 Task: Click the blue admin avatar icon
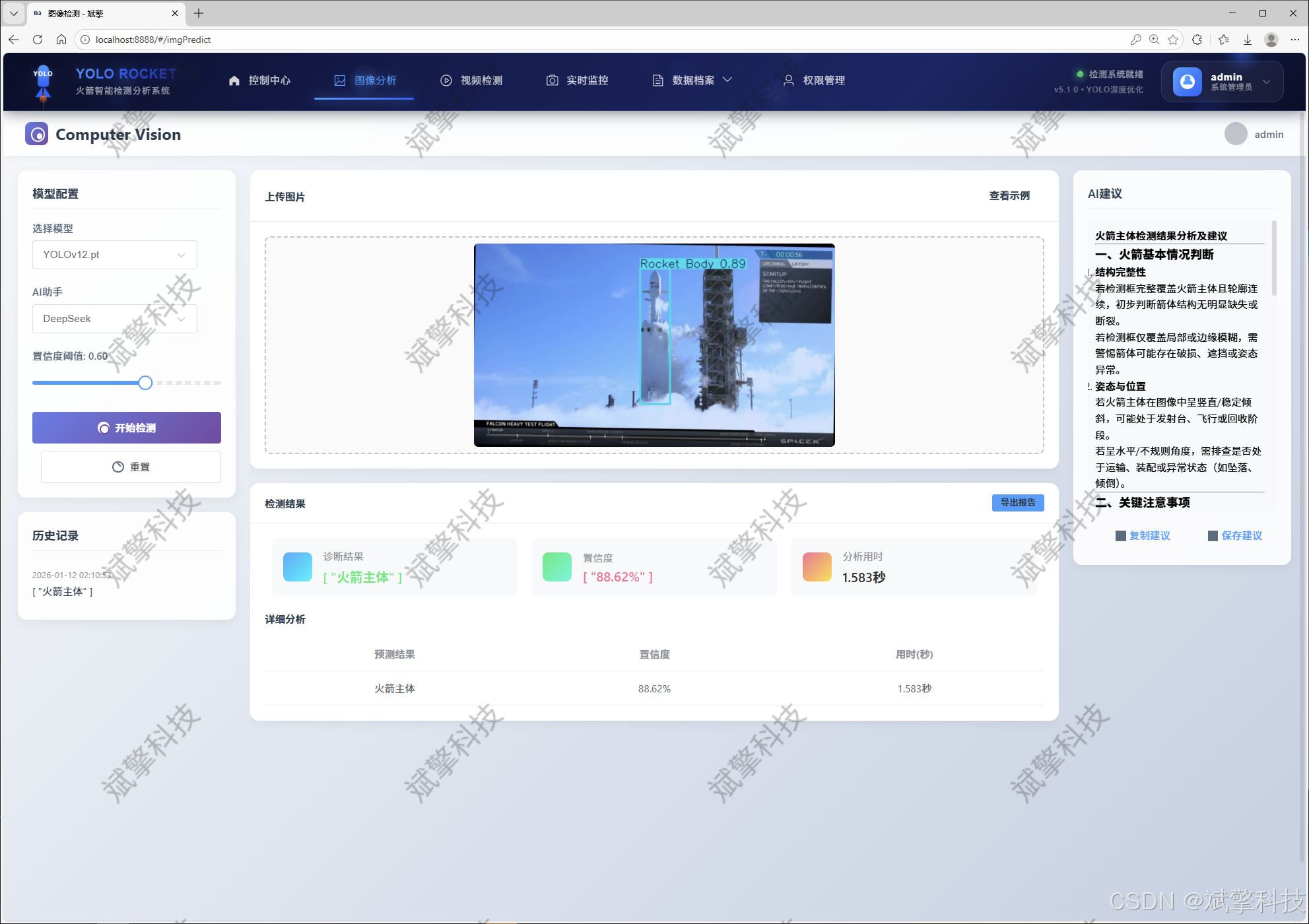pyautogui.click(x=1187, y=81)
